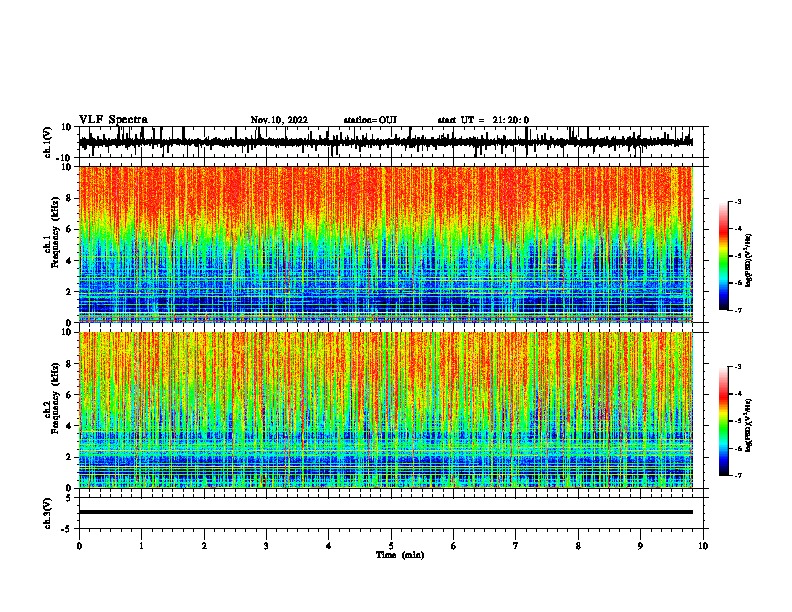Click the "0" tick on the time axis
792x612 pixels.
(79, 546)
